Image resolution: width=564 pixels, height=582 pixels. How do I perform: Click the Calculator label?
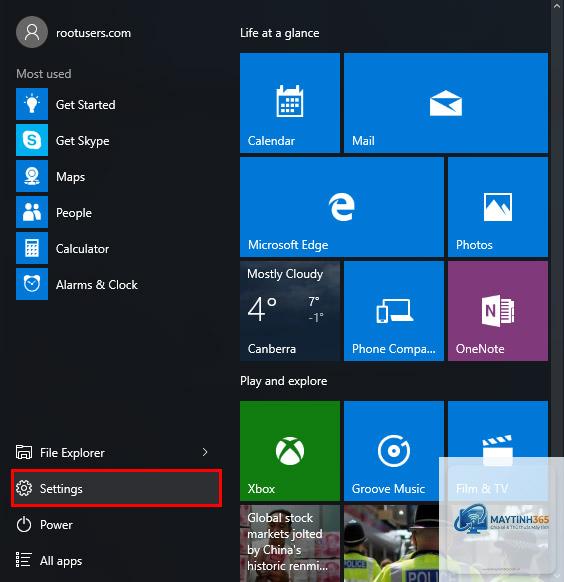(82, 249)
